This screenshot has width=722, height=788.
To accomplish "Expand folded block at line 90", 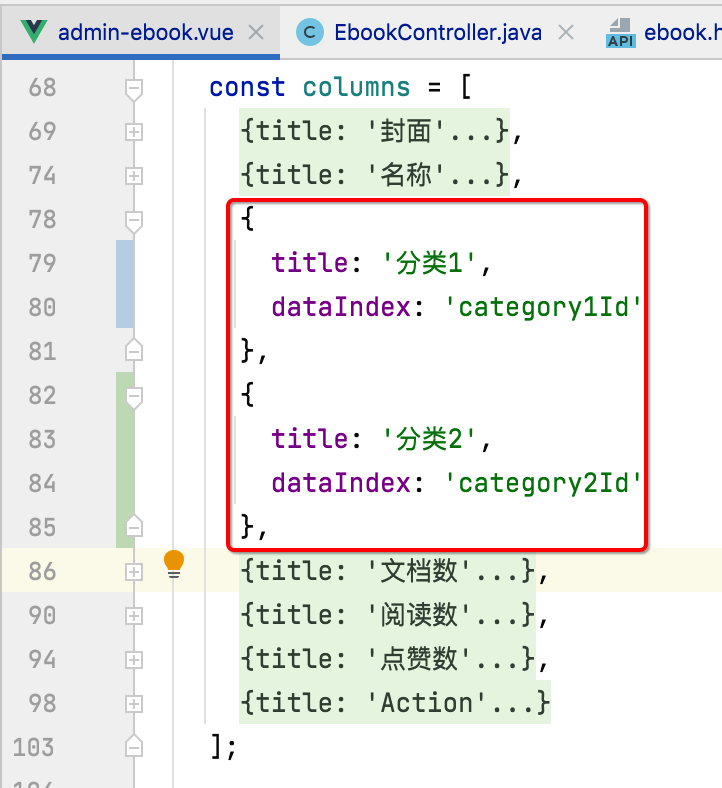I will coord(134,616).
